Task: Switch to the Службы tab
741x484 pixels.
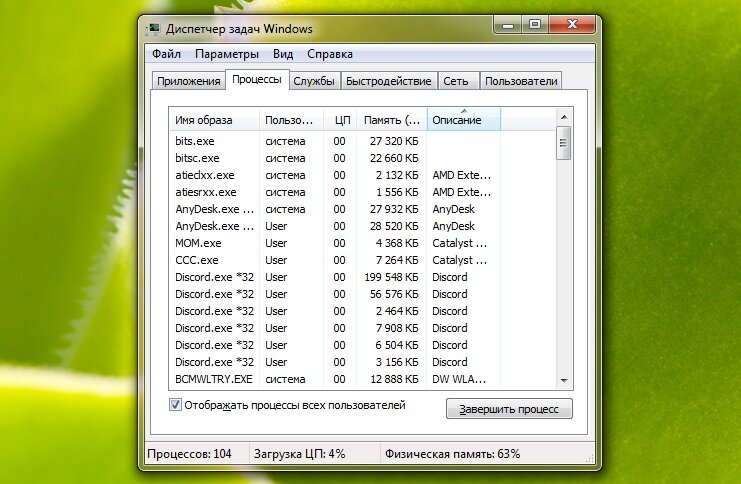Action: pyautogui.click(x=314, y=81)
